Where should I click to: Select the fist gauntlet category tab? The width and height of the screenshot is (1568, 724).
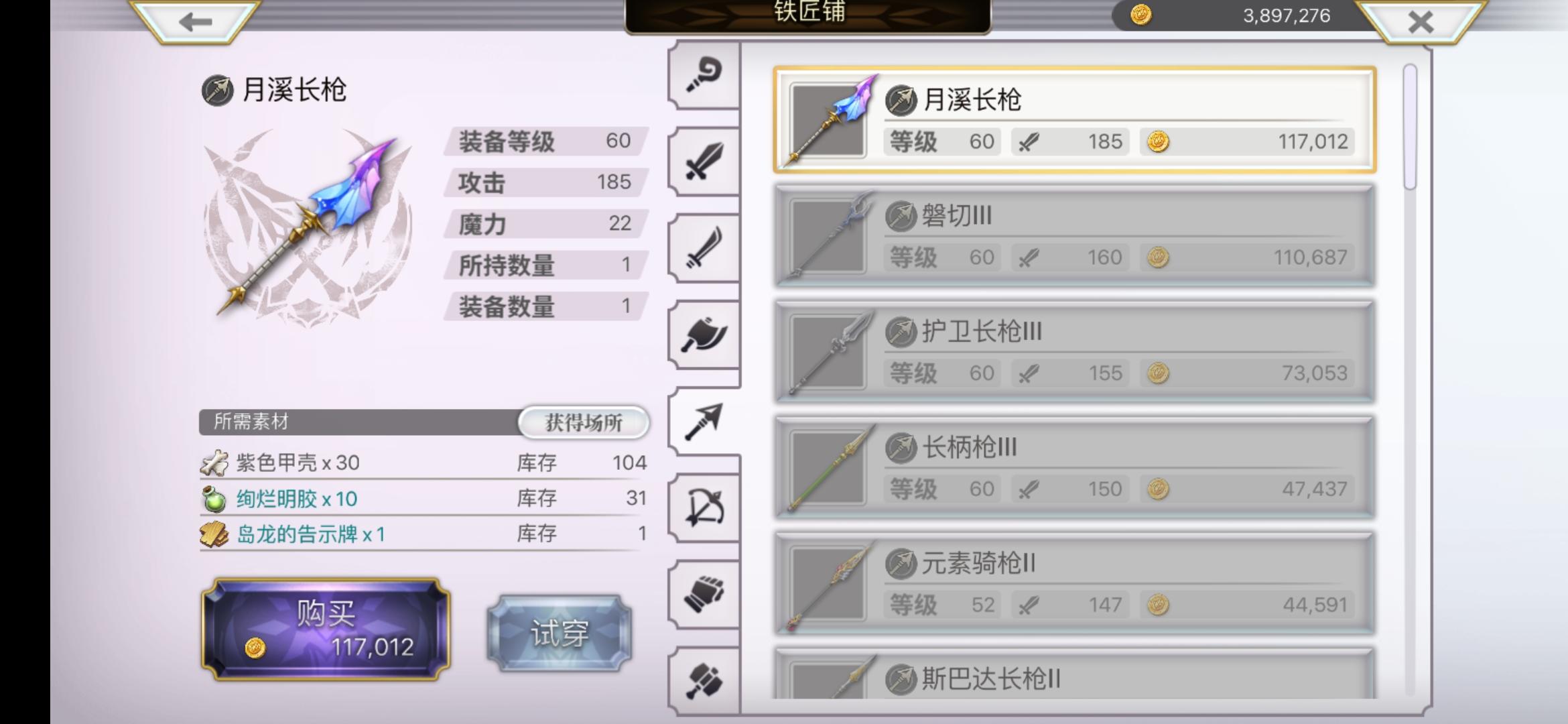pyautogui.click(x=704, y=595)
